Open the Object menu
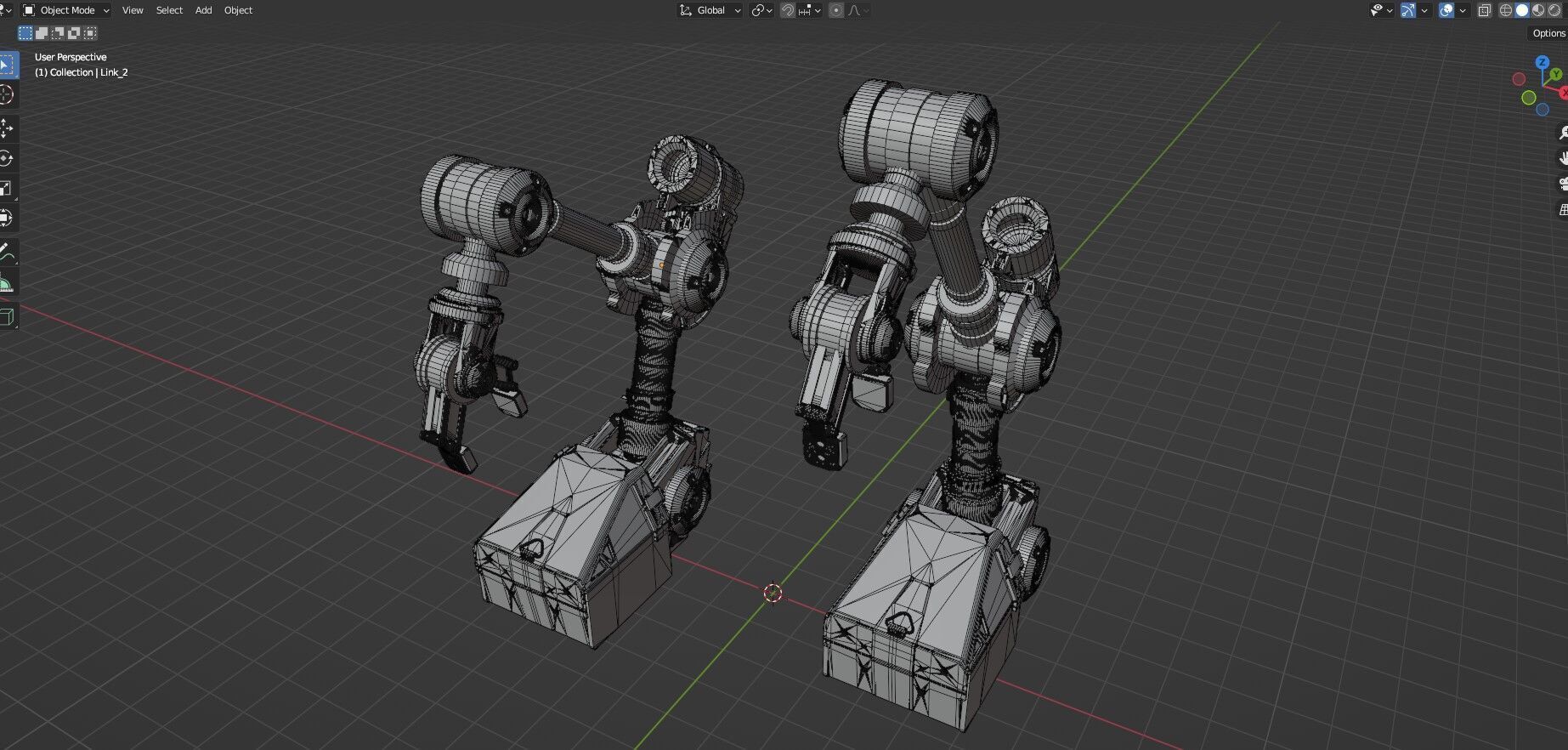The width and height of the screenshot is (1568, 750). 238,10
